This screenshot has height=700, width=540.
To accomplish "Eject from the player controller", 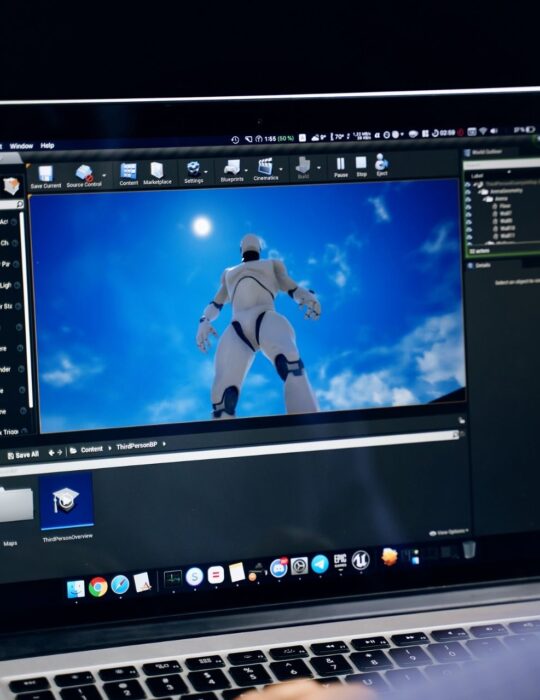I will point(382,162).
